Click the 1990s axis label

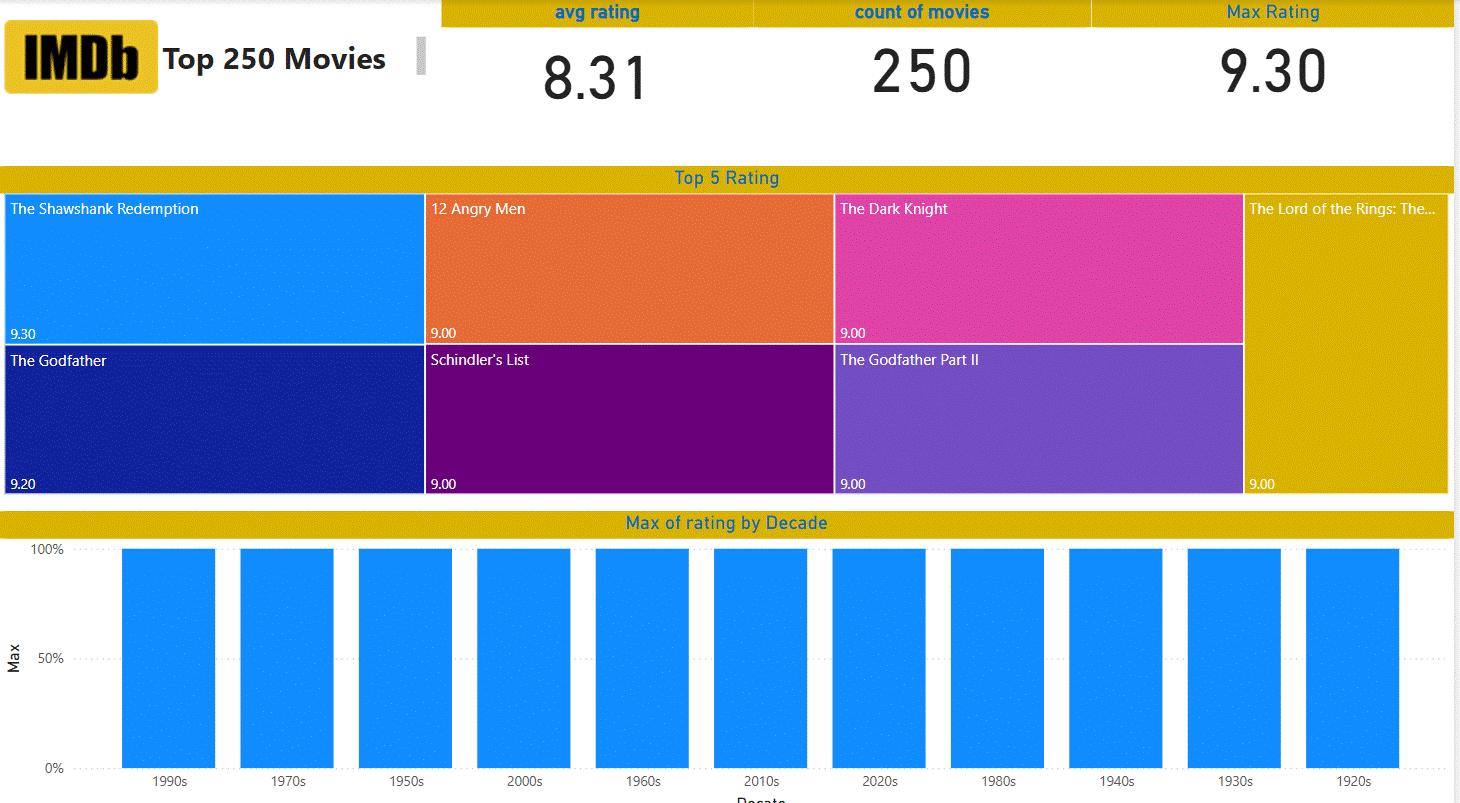(x=169, y=782)
